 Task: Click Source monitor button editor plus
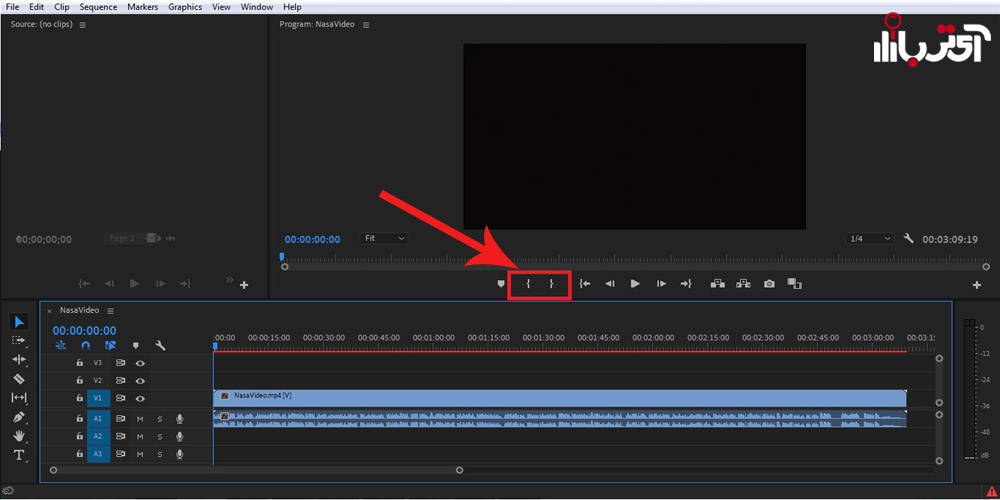point(244,285)
